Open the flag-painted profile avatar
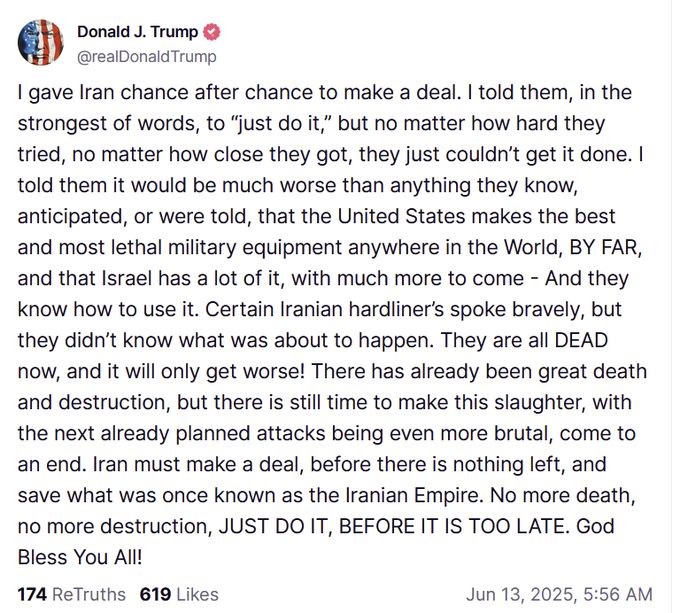This screenshot has height=613, width=680. tap(40, 42)
